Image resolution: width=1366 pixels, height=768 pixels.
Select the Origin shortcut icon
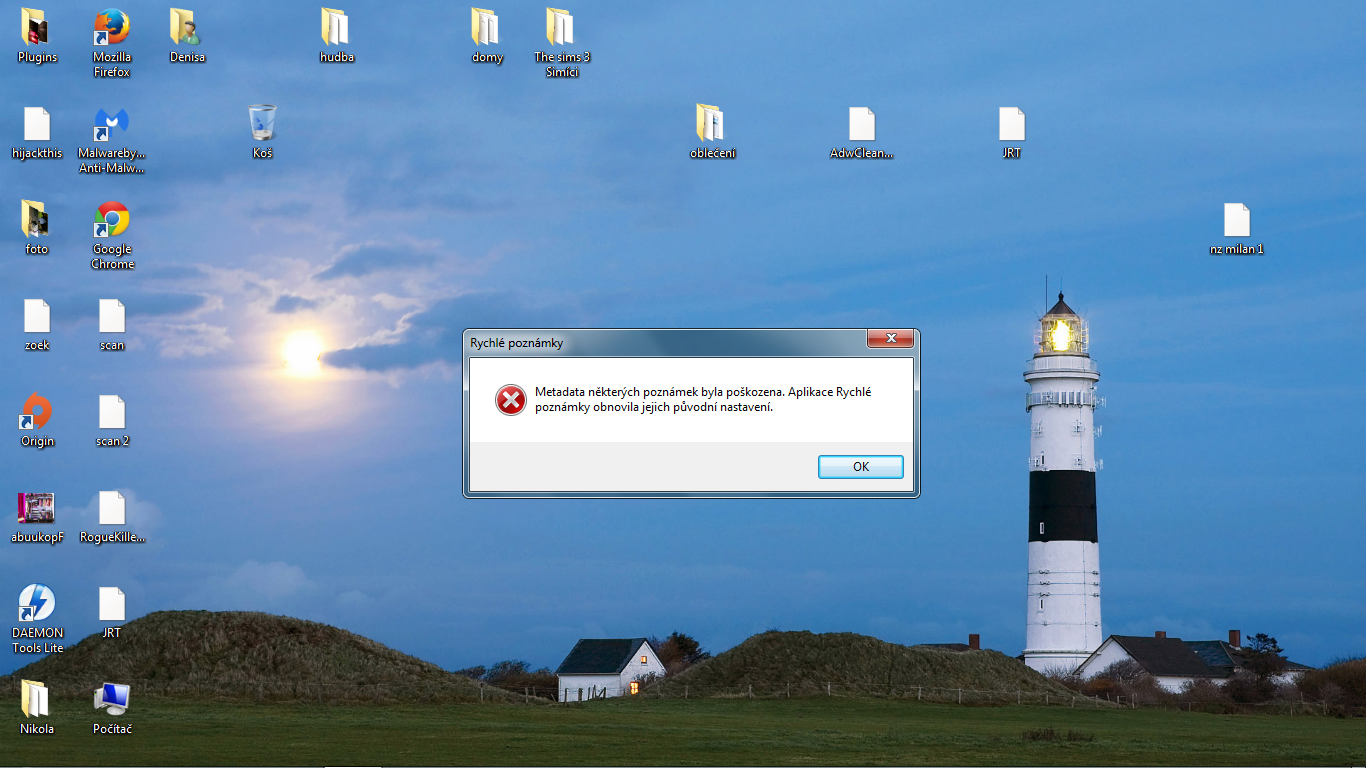point(37,411)
